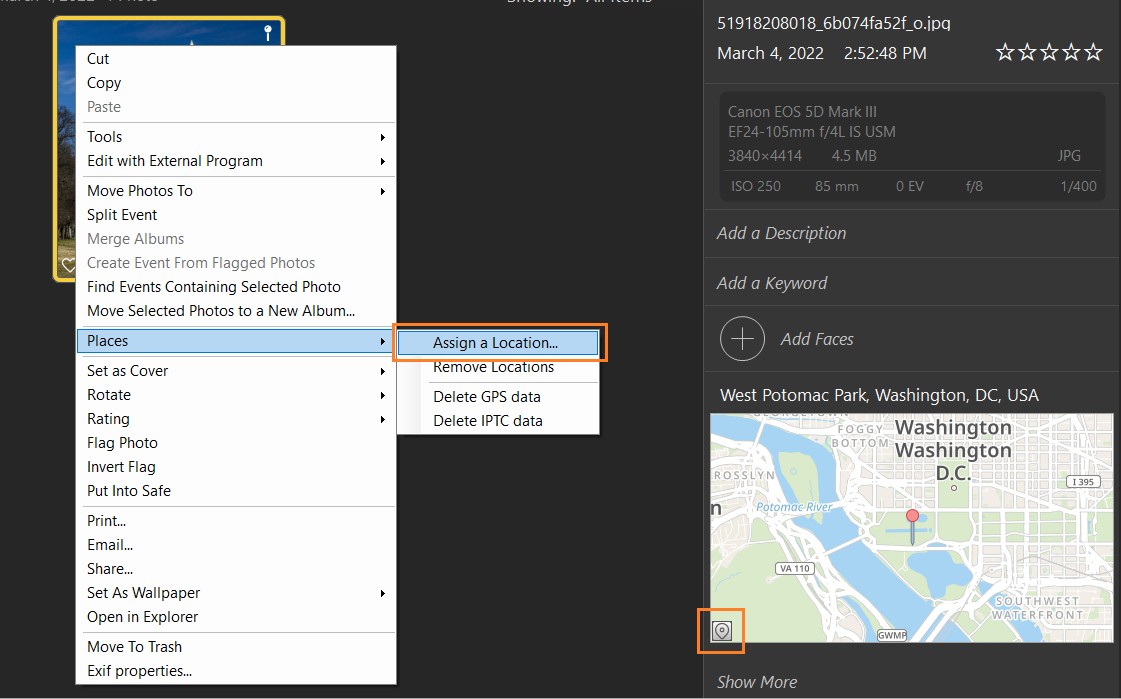Choose Copy from context menu
The width and height of the screenshot is (1121, 699).
coord(236,83)
